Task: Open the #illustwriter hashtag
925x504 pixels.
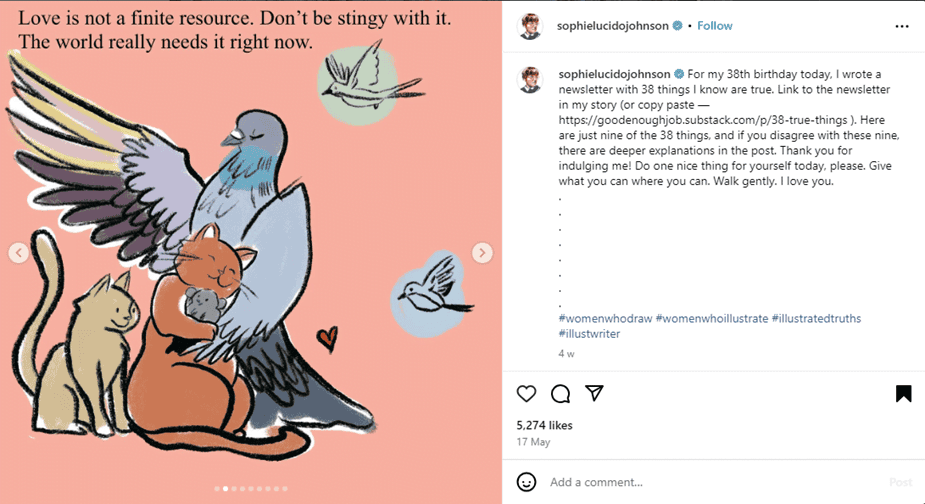Action: pos(589,334)
